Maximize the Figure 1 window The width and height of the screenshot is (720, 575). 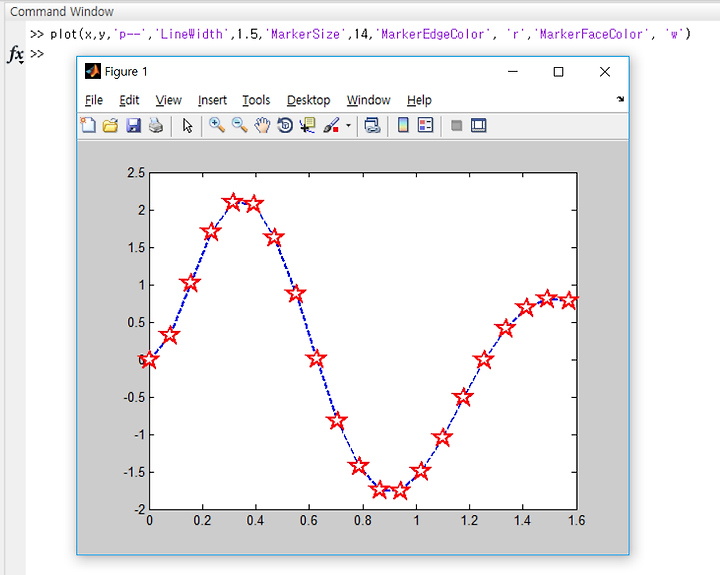click(x=558, y=72)
